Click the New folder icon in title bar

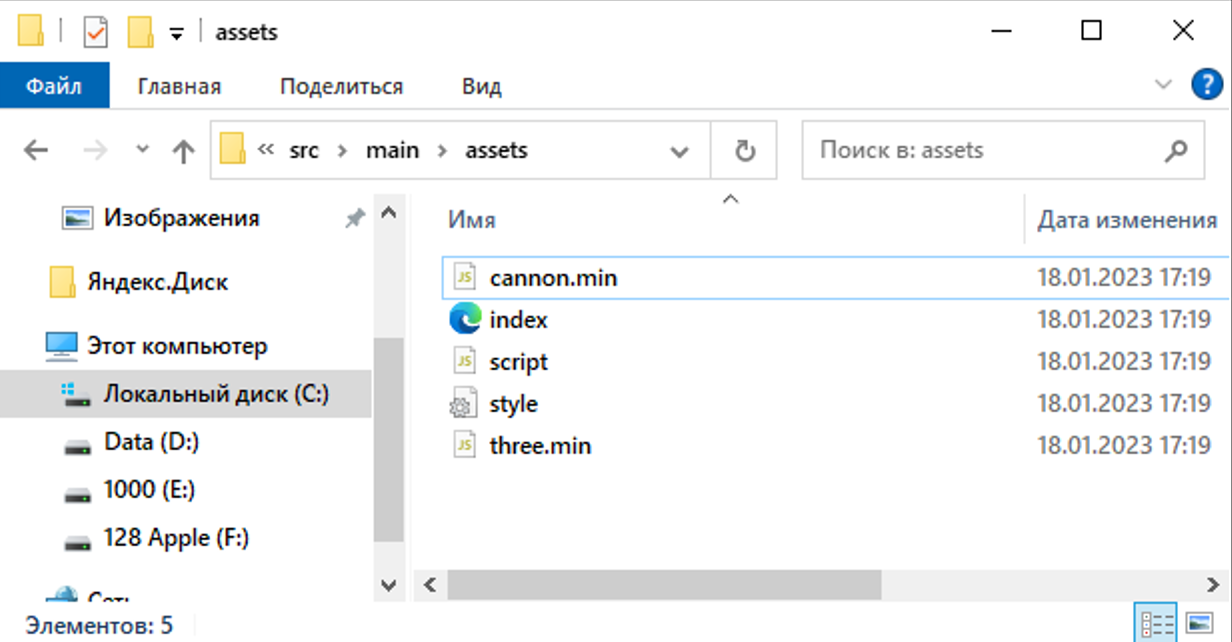pyautogui.click(x=140, y=32)
